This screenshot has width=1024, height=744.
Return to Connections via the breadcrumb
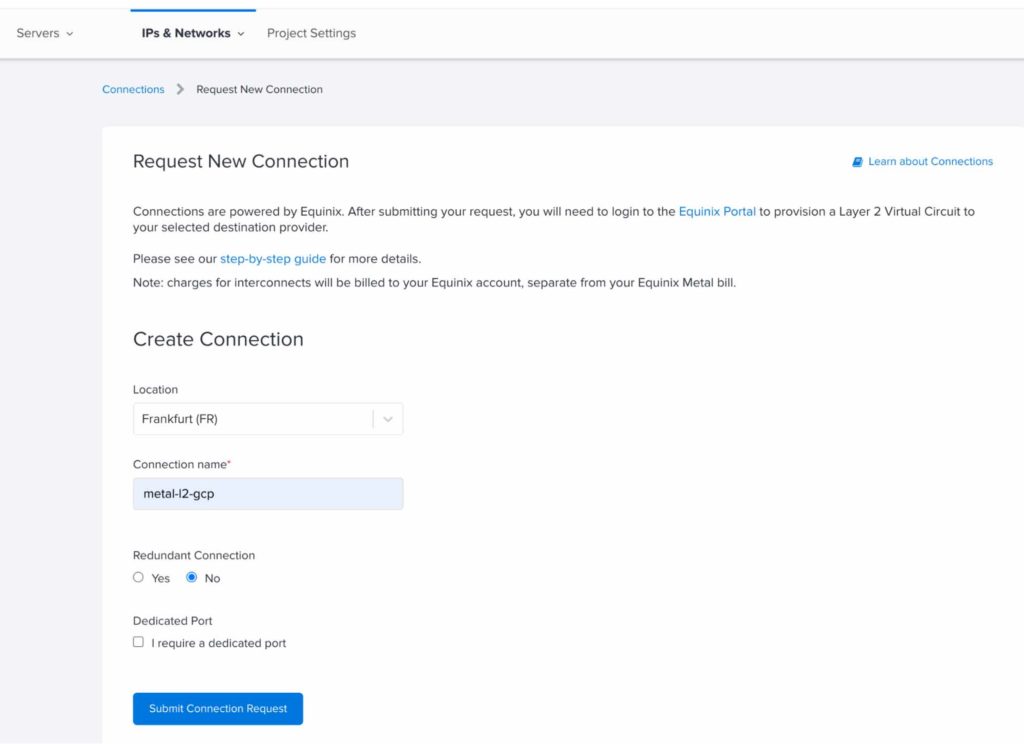(x=132, y=89)
